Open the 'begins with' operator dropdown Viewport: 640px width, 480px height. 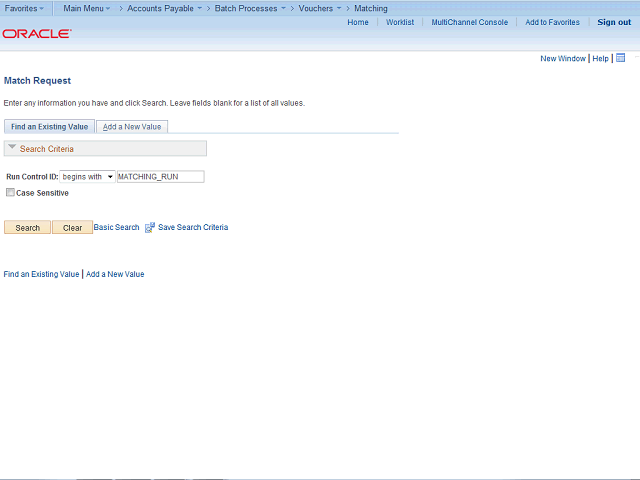[87, 177]
